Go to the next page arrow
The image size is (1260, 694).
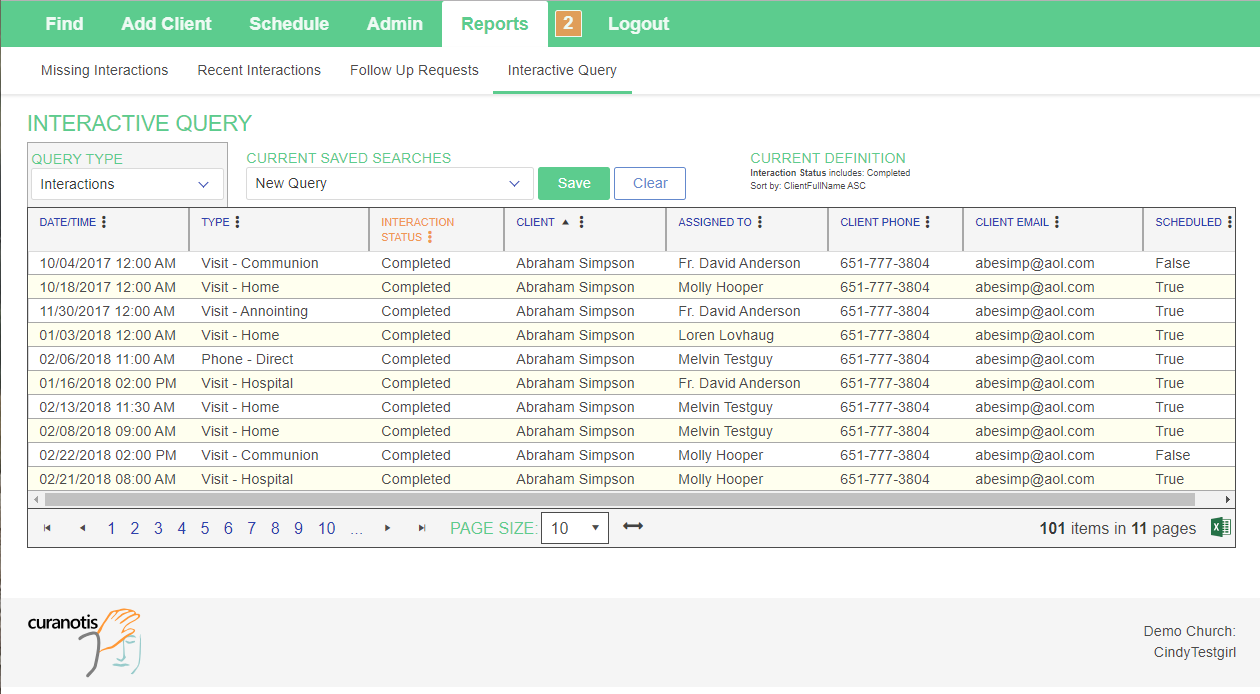click(x=388, y=528)
